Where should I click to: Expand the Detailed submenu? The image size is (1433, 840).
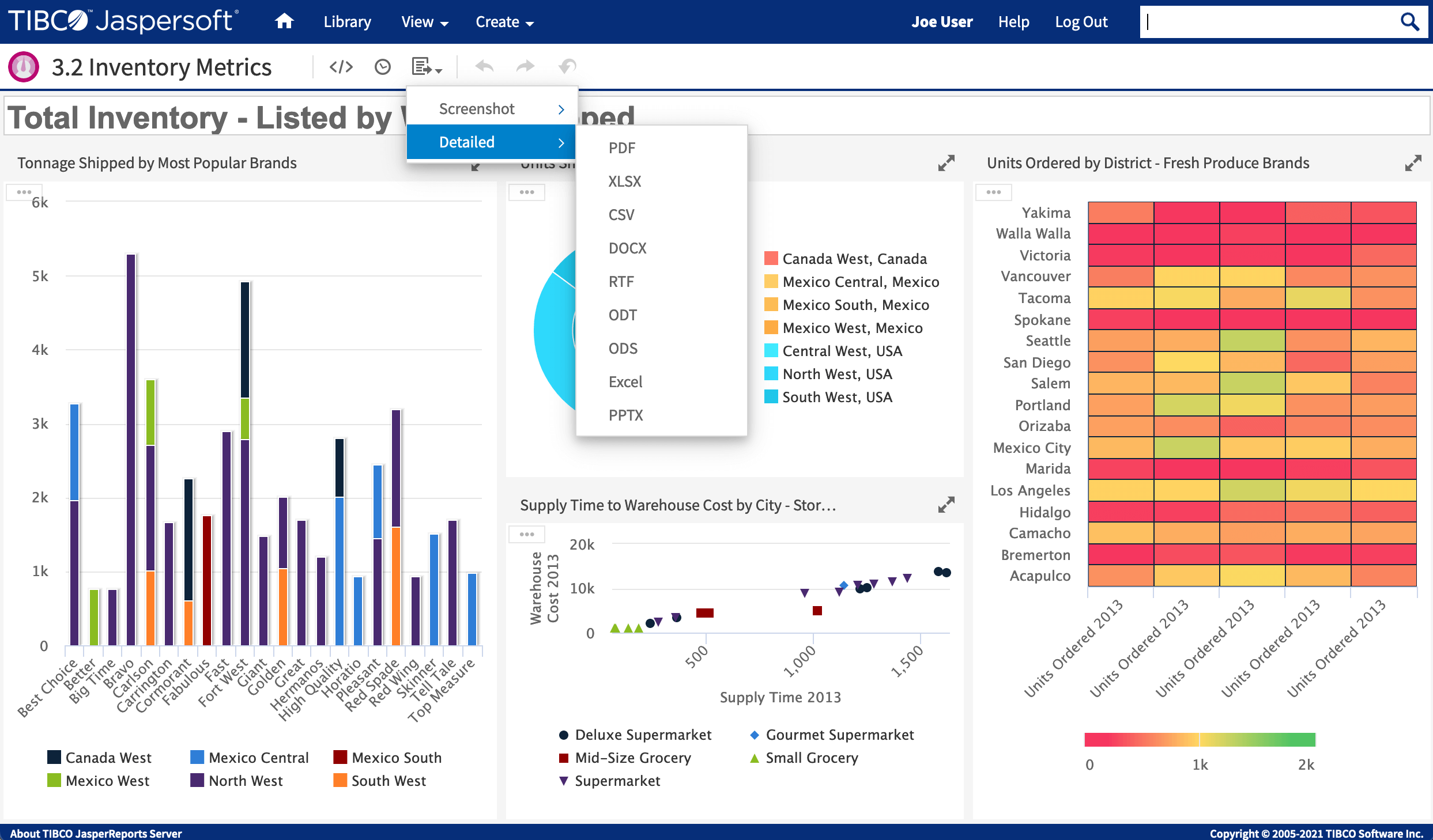click(492, 142)
